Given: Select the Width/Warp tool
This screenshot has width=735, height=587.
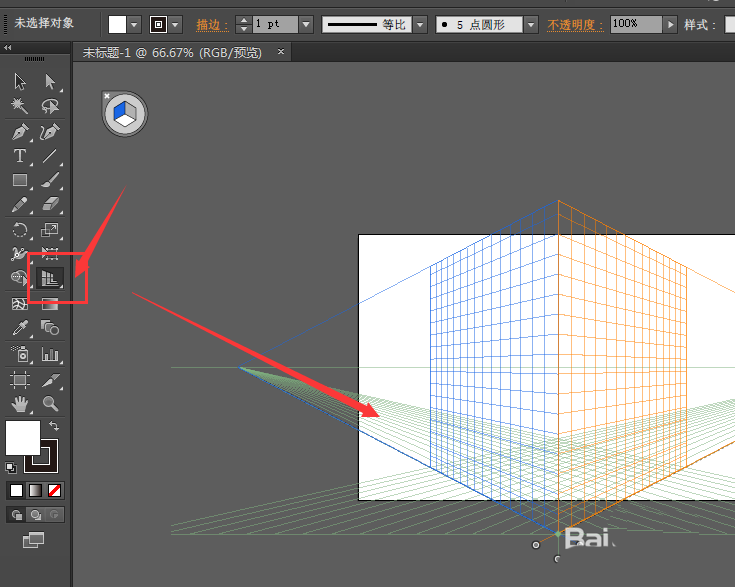Looking at the screenshot, I should (x=19, y=254).
